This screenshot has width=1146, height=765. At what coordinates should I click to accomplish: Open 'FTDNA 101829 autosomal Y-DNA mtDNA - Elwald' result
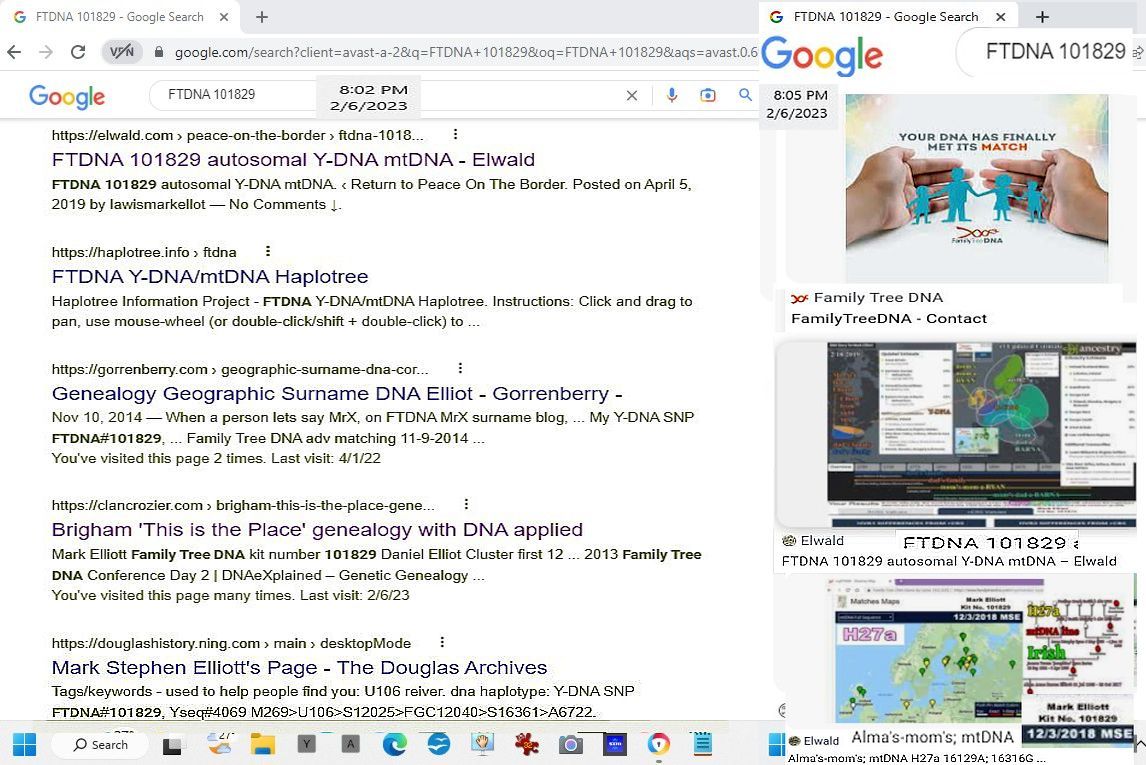click(x=293, y=159)
